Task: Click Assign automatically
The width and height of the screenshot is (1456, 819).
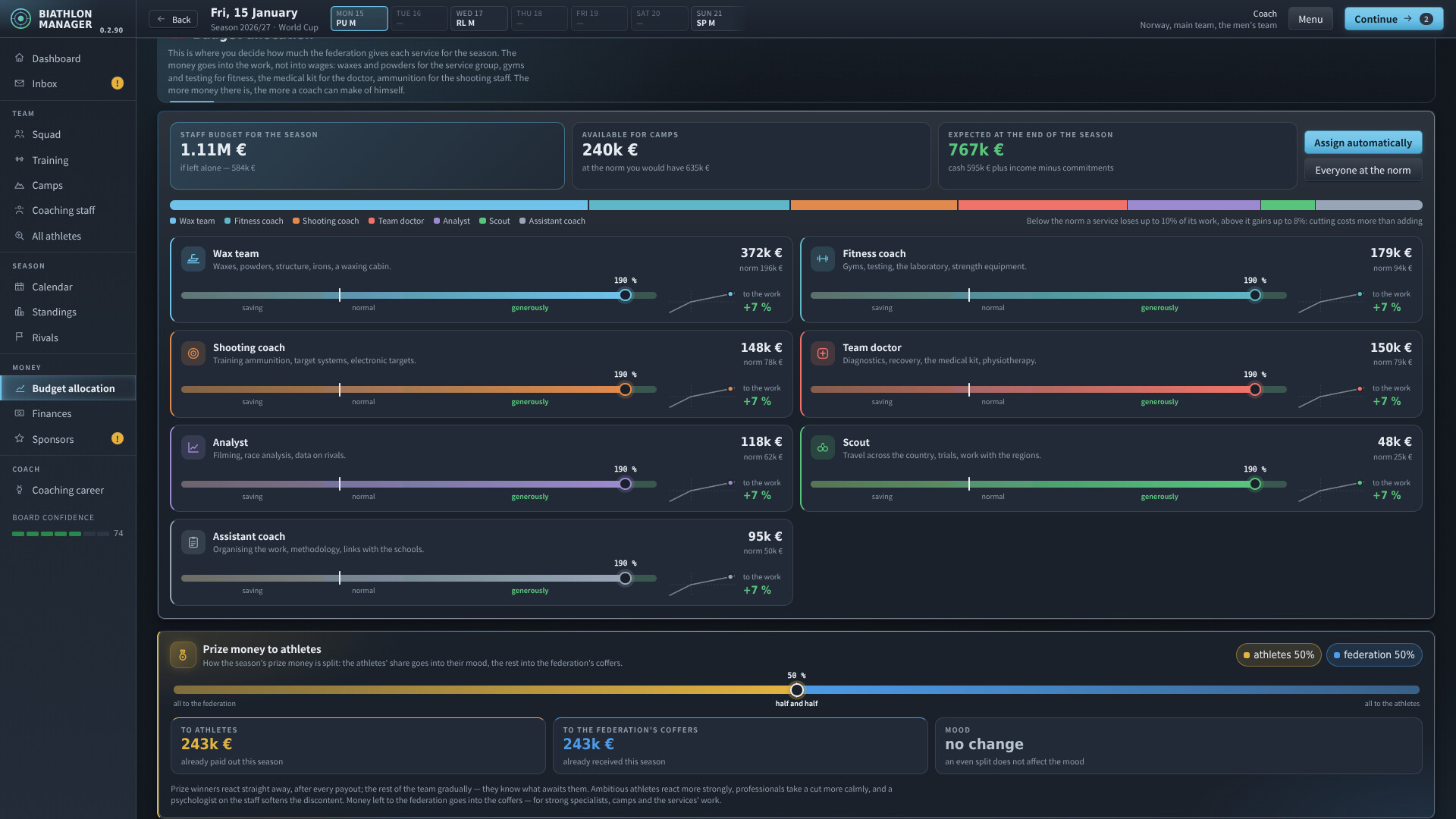Action: 1363,143
